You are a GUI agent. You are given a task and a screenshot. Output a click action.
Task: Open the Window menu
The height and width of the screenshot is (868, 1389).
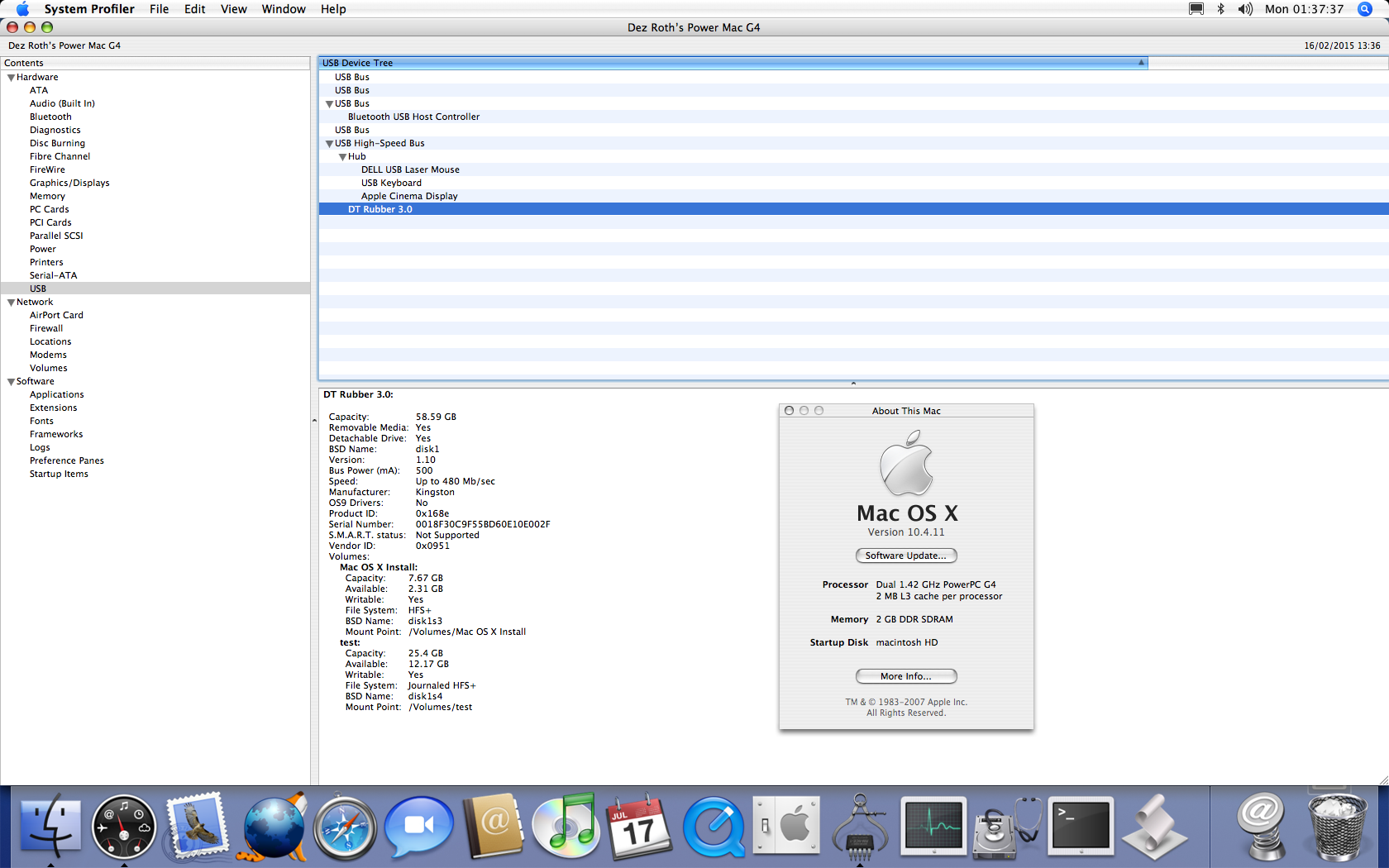284,9
